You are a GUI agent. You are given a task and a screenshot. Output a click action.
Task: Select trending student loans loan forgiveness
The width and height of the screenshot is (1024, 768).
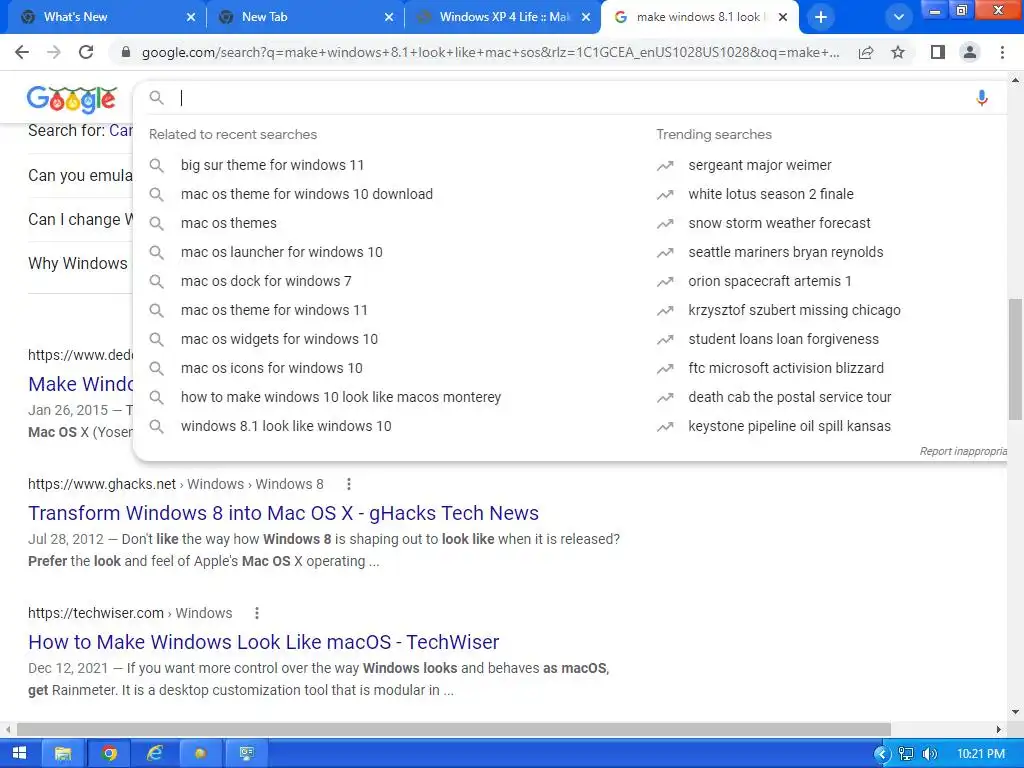(784, 339)
